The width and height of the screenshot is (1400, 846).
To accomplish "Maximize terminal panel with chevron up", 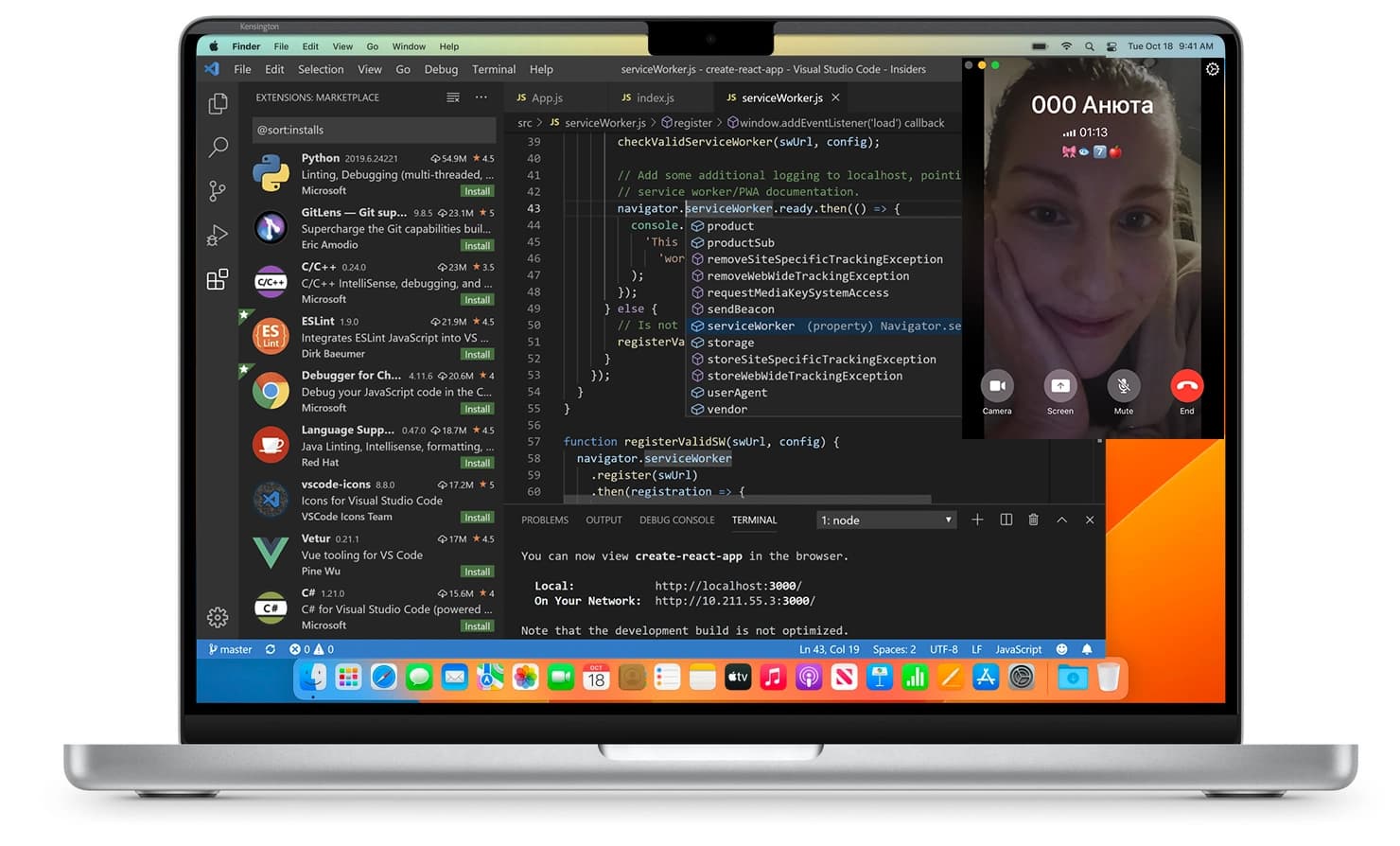I will [x=1061, y=520].
